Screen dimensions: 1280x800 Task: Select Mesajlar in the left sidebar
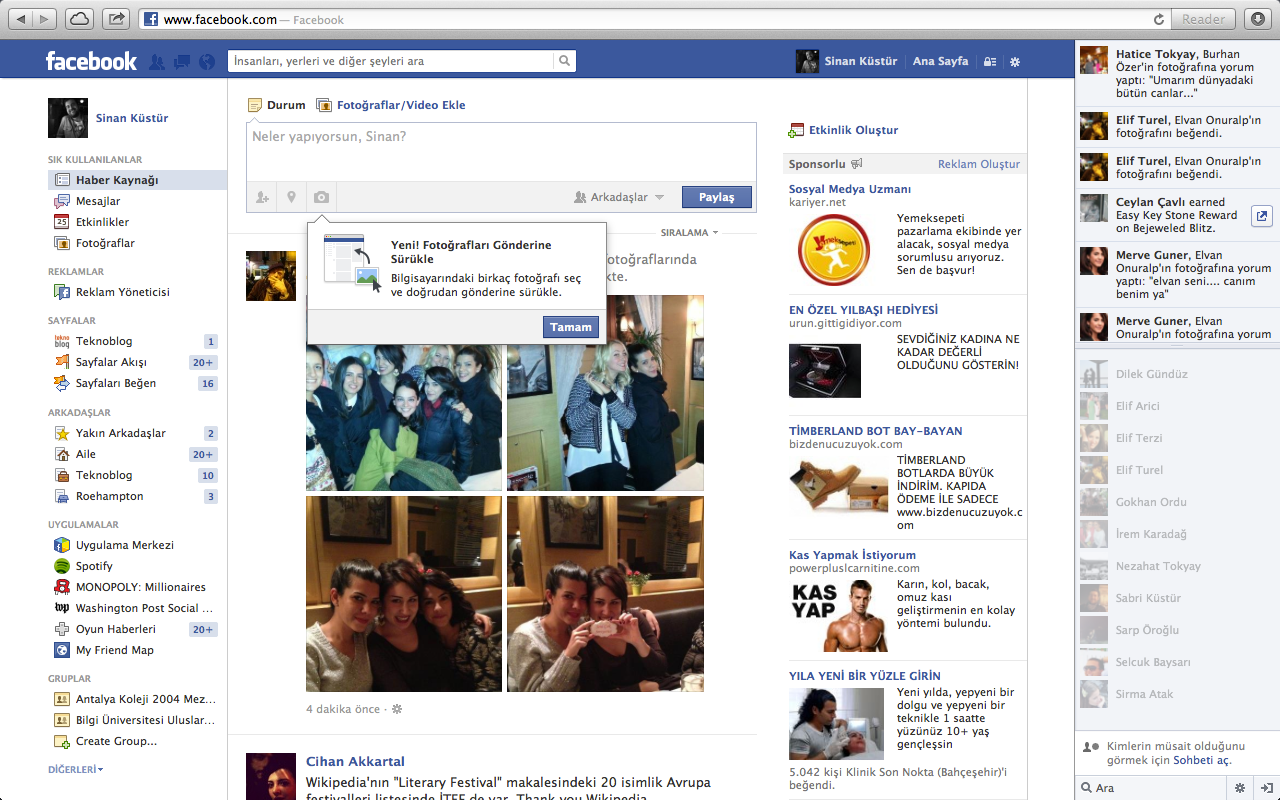(98, 201)
